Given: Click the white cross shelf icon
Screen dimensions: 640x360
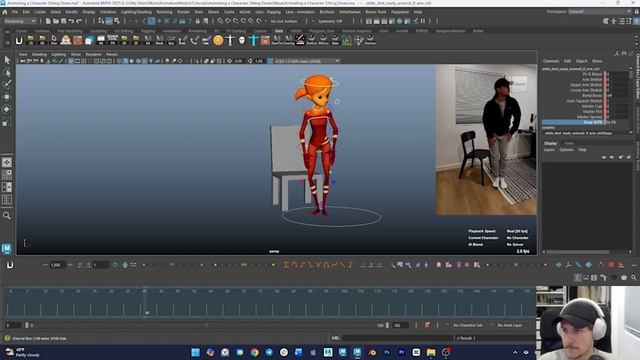Looking at the screenshot, I should click(x=230, y=40).
